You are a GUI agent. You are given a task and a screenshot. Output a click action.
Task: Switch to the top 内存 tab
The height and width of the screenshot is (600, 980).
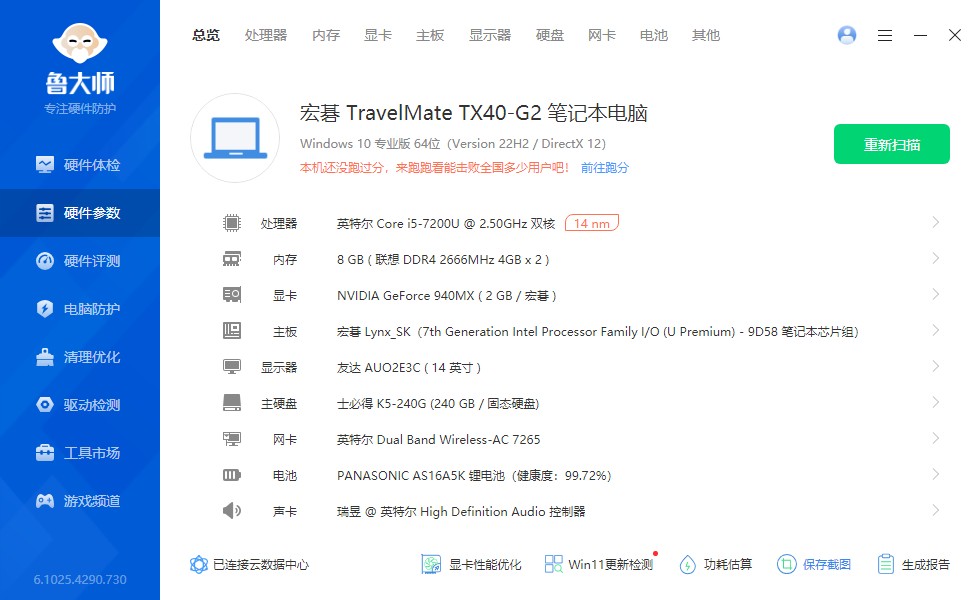pos(326,36)
